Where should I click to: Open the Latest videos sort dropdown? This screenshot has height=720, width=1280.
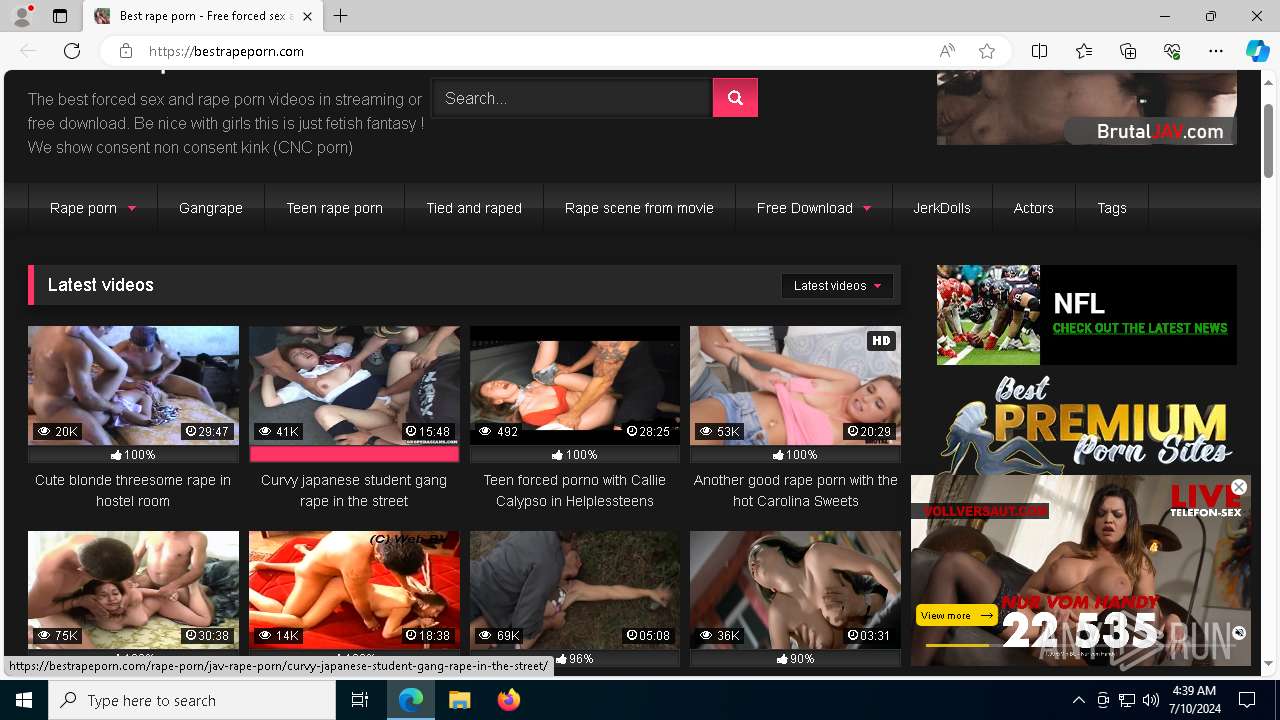(837, 286)
